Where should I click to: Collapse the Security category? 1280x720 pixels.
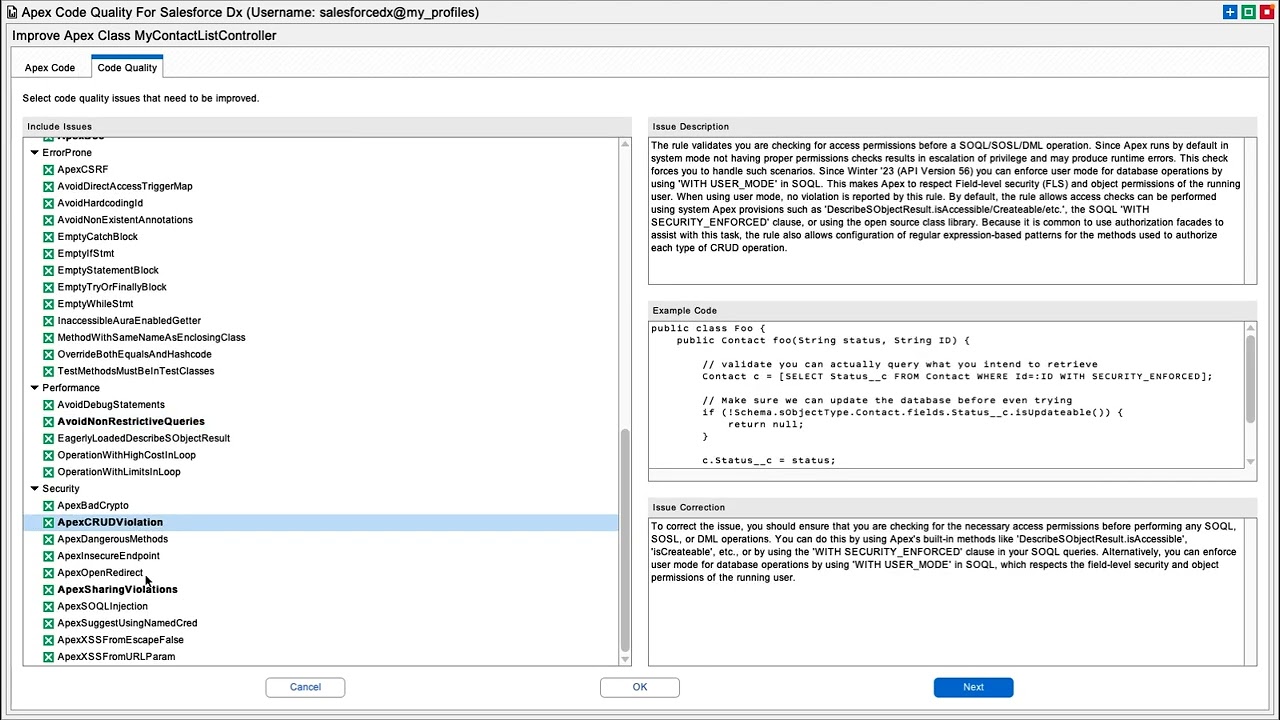click(34, 489)
